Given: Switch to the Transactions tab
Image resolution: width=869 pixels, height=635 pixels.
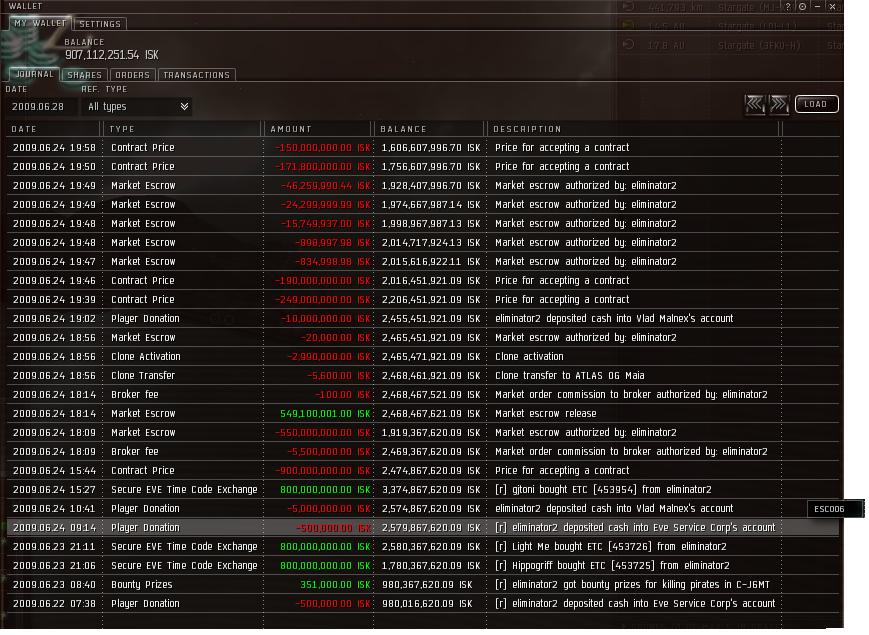Looking at the screenshot, I should coord(197,75).
